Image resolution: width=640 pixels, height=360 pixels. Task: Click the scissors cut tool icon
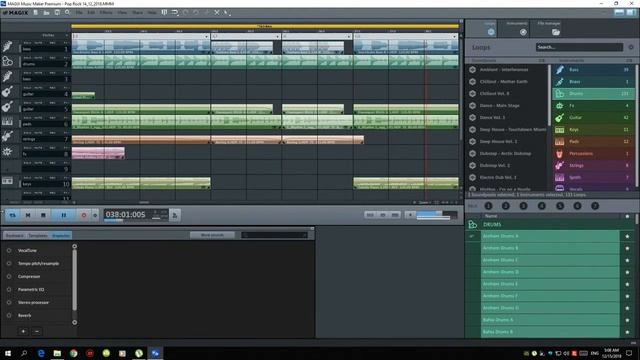pyautogui.click(x=217, y=13)
